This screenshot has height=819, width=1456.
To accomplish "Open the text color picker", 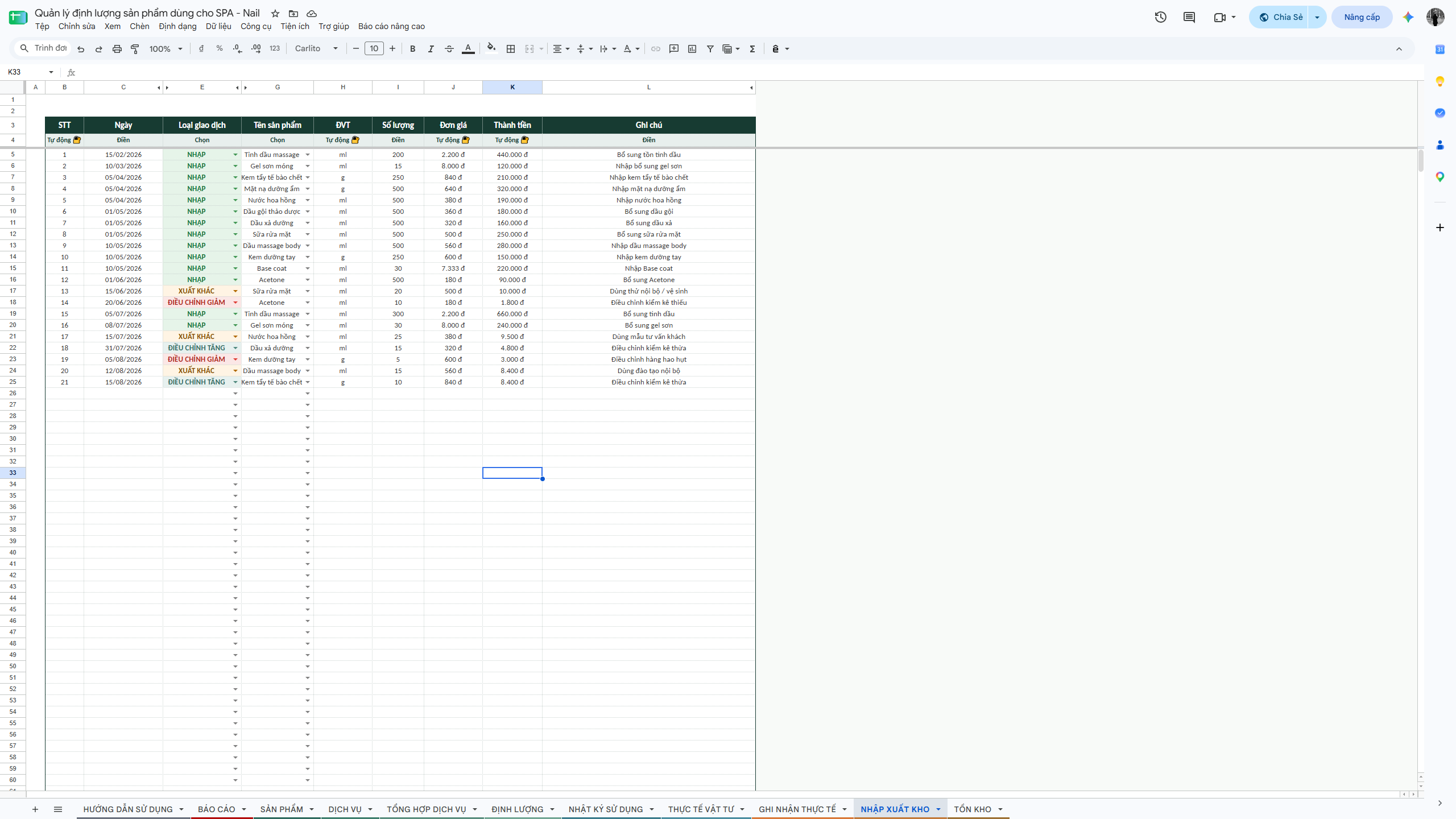I will tap(468, 49).
